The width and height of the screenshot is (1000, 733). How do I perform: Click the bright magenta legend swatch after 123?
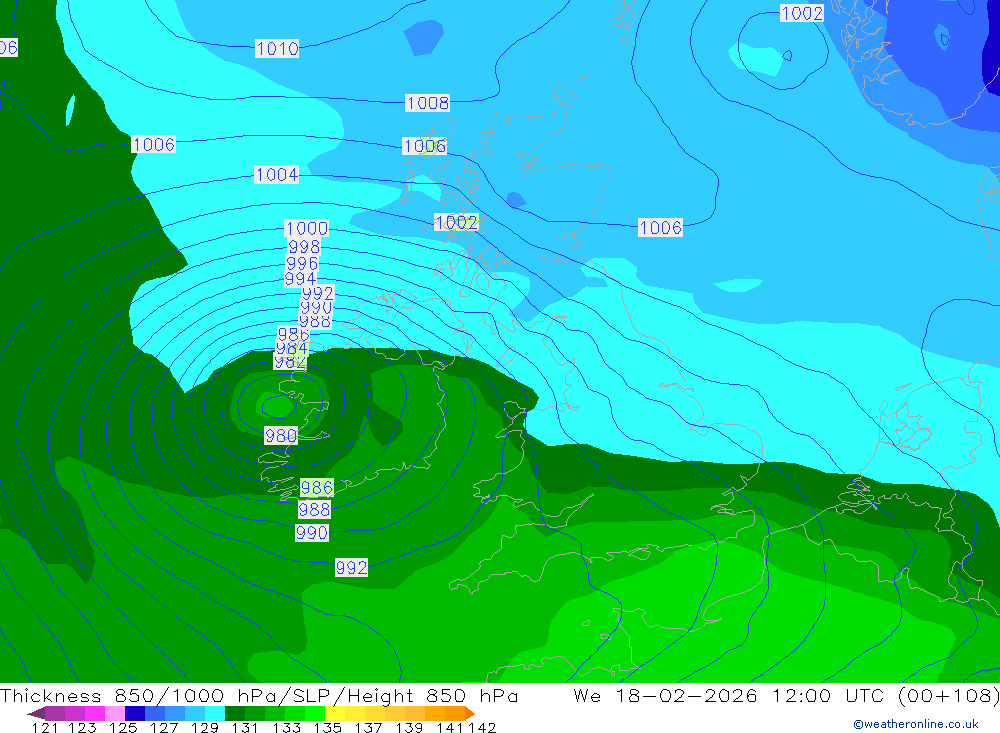point(95,713)
